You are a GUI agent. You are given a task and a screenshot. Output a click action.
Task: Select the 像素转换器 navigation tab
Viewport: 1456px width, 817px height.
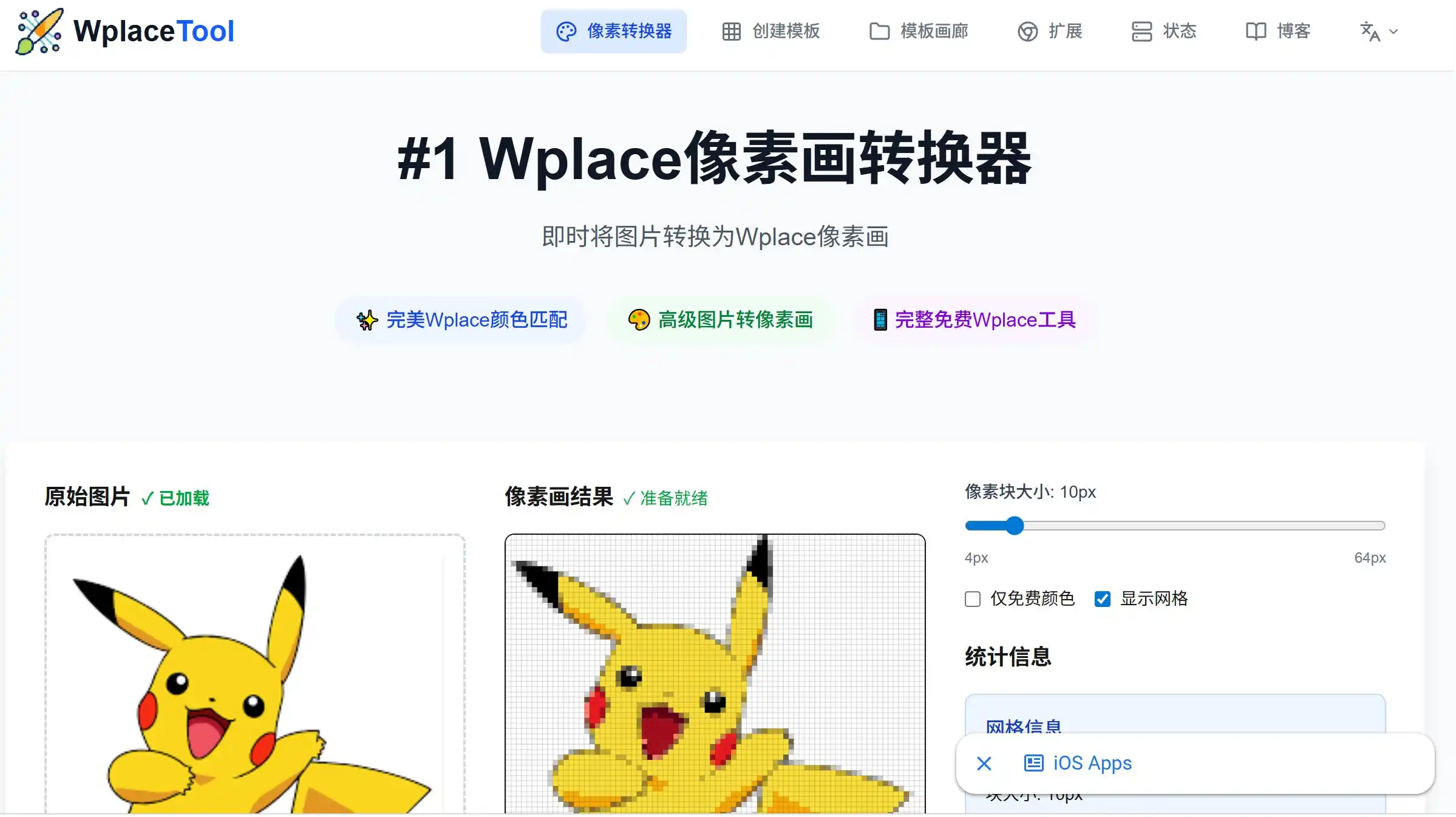614,32
